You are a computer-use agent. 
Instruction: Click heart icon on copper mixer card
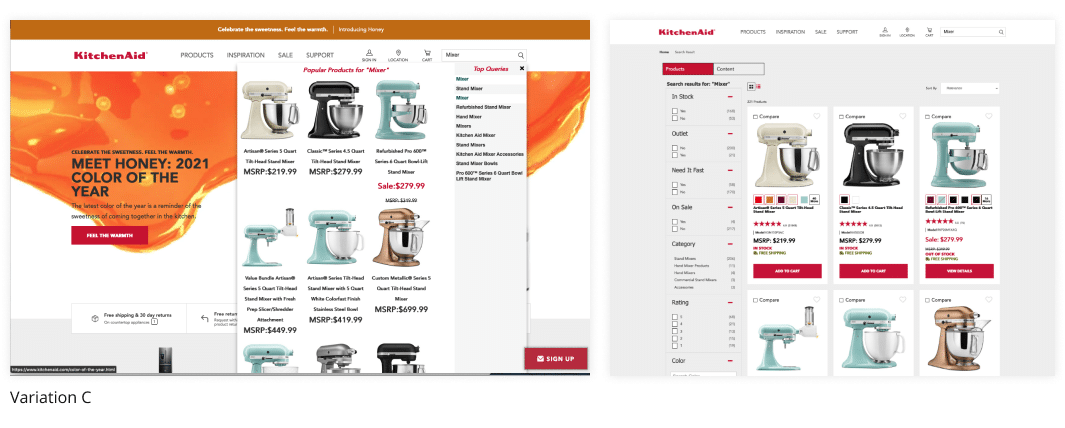point(988,299)
